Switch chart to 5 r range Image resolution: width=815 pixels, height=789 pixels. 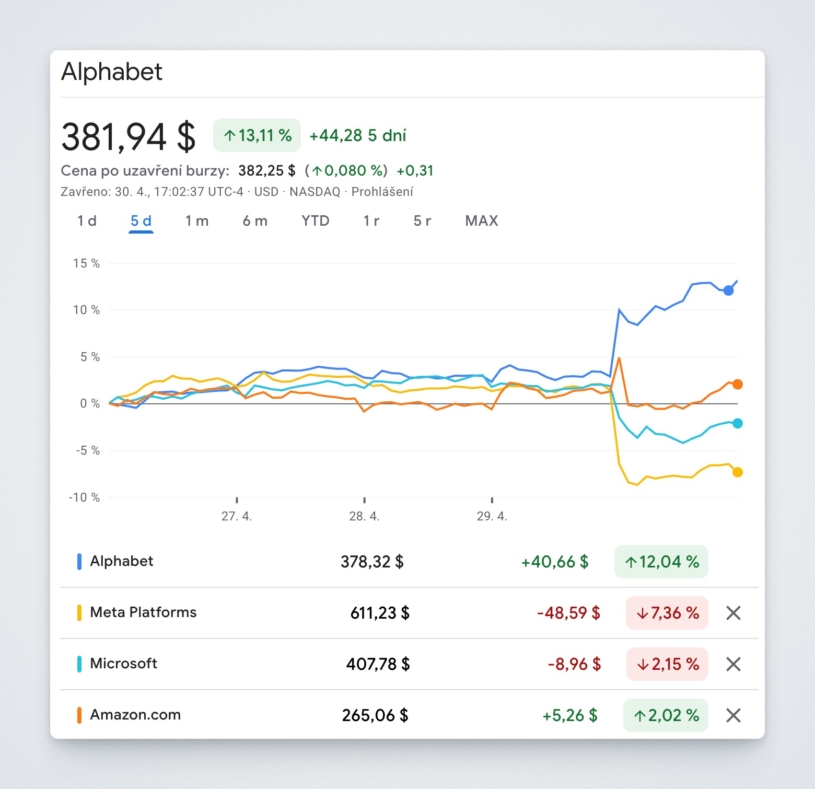(422, 221)
